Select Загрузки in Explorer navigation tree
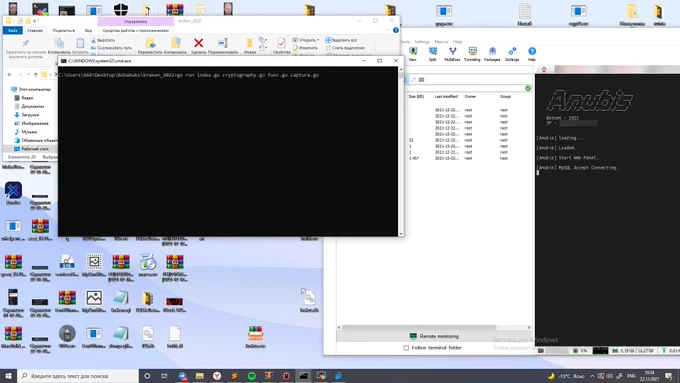The width and height of the screenshot is (680, 383). [x=26, y=115]
